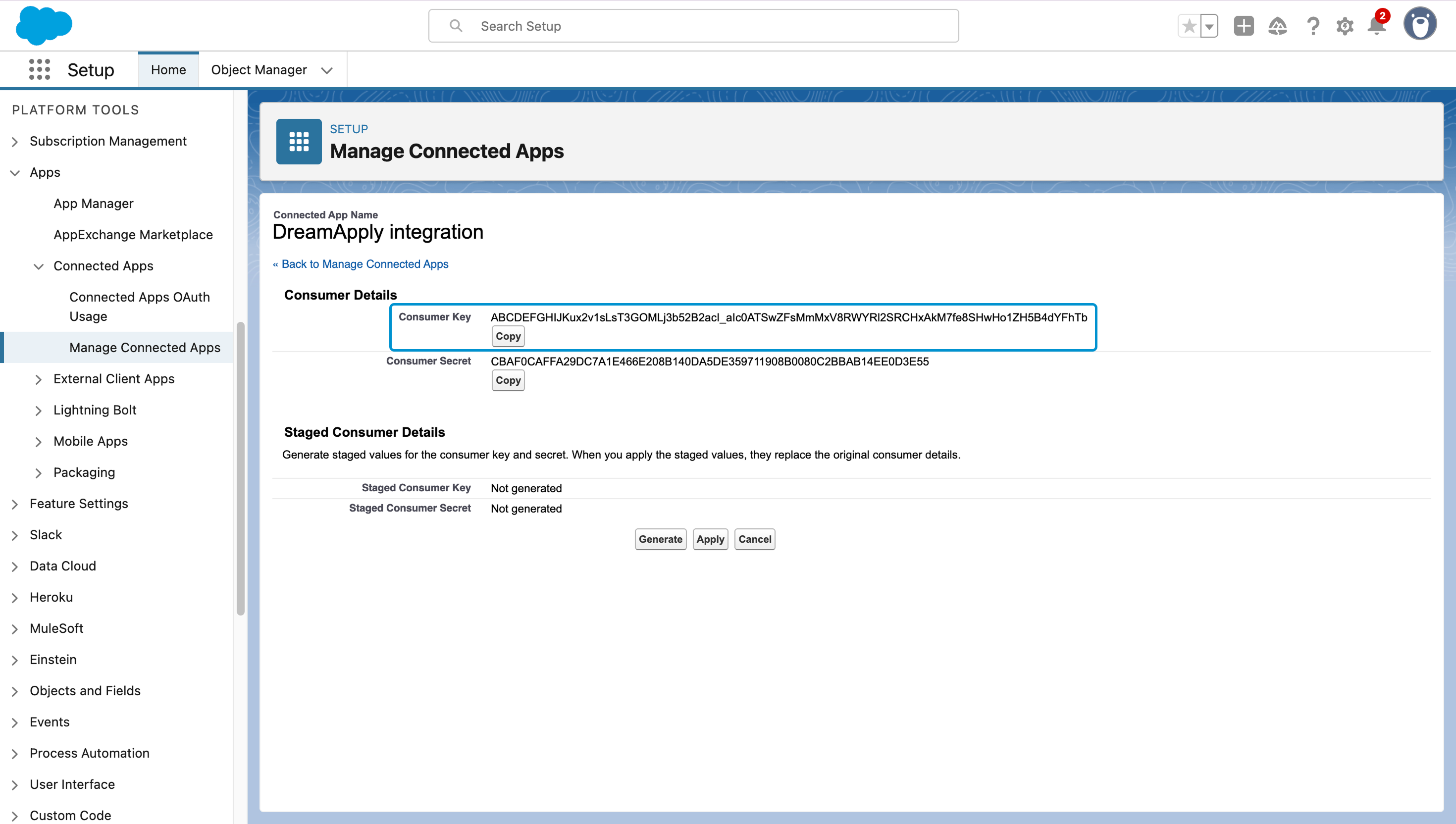Open the favorites list dropdown arrow
The width and height of the screenshot is (1456, 824).
pyautogui.click(x=1209, y=26)
